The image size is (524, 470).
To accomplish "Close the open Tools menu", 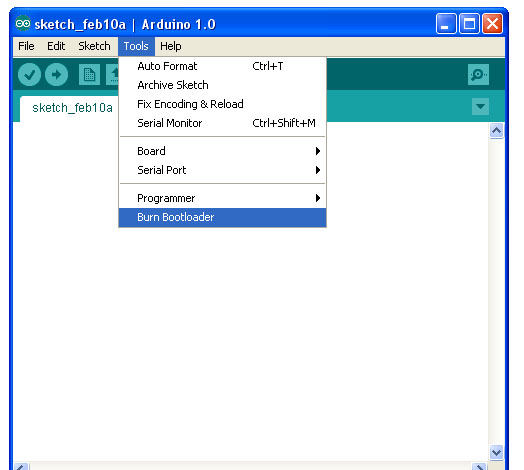I will (x=136, y=46).
